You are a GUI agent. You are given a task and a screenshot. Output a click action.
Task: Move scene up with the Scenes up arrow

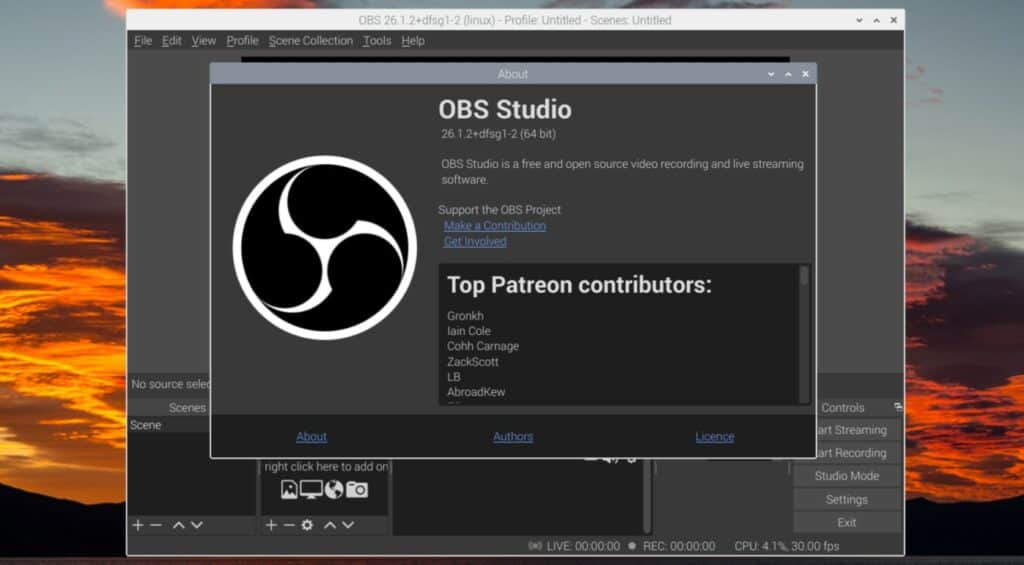point(178,525)
